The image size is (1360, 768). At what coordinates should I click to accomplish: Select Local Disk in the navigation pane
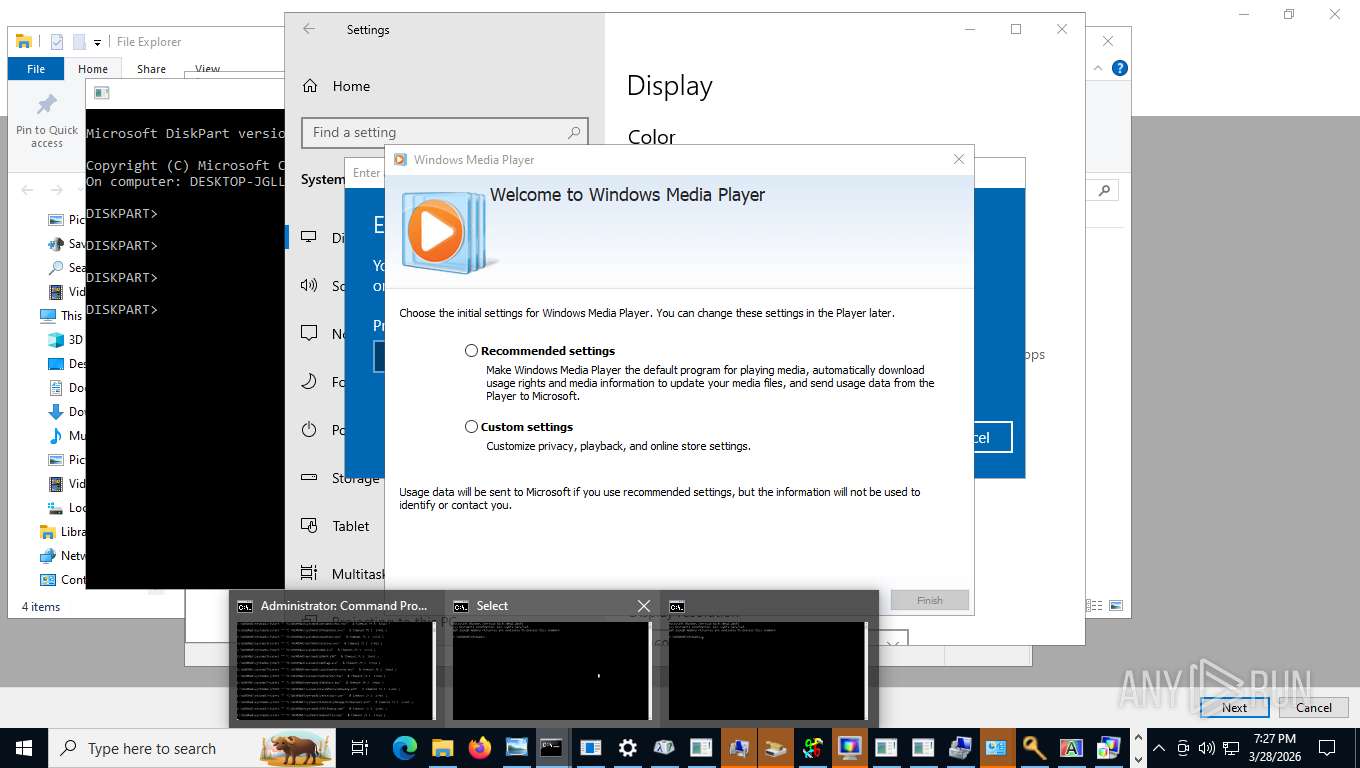tap(66, 508)
